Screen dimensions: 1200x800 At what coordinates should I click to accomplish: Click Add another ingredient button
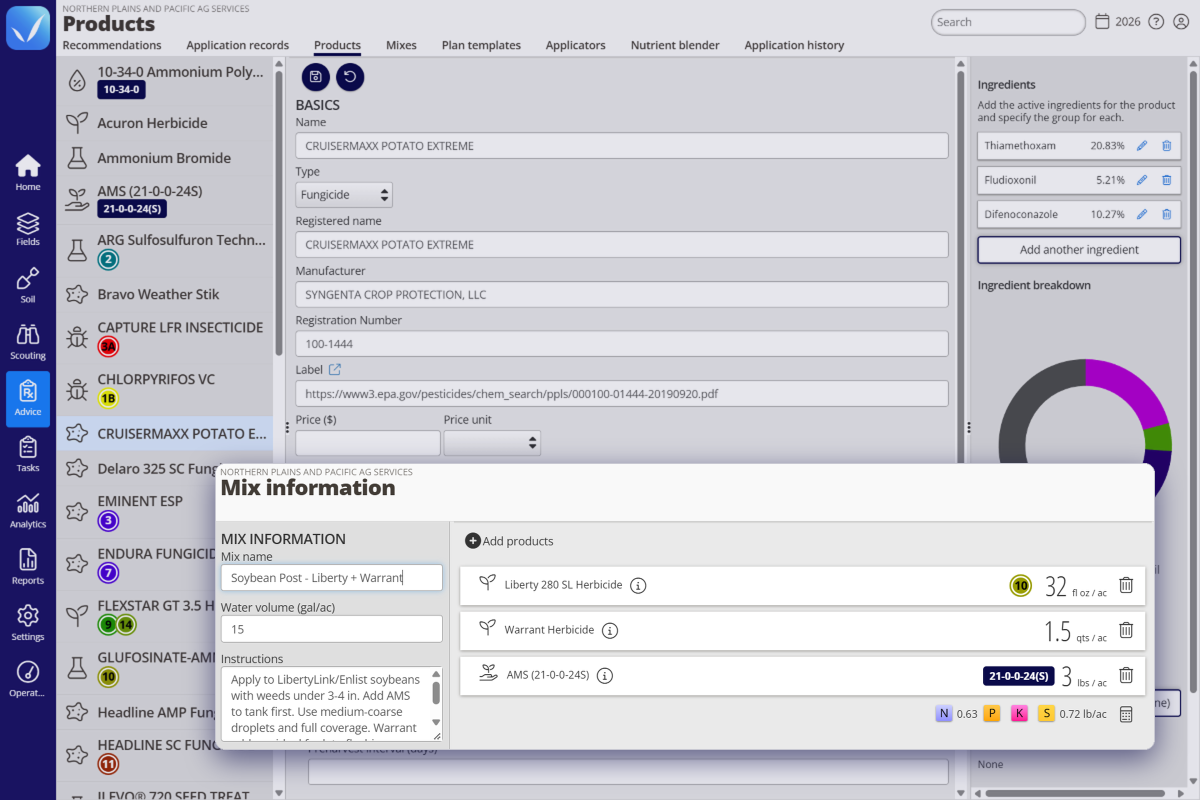[x=1079, y=250]
